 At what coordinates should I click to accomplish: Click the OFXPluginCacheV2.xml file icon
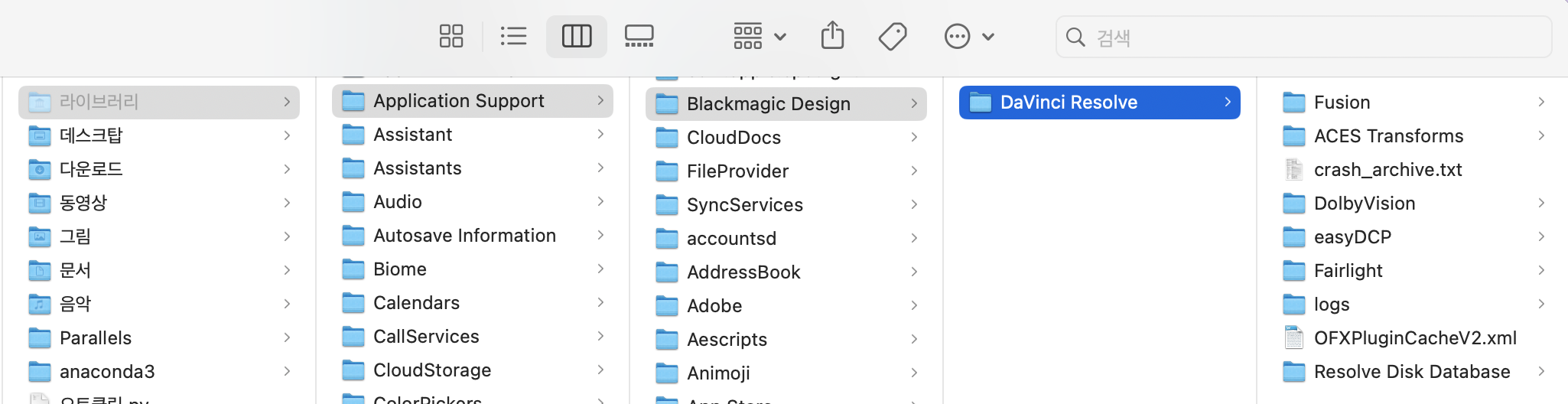click(1293, 337)
